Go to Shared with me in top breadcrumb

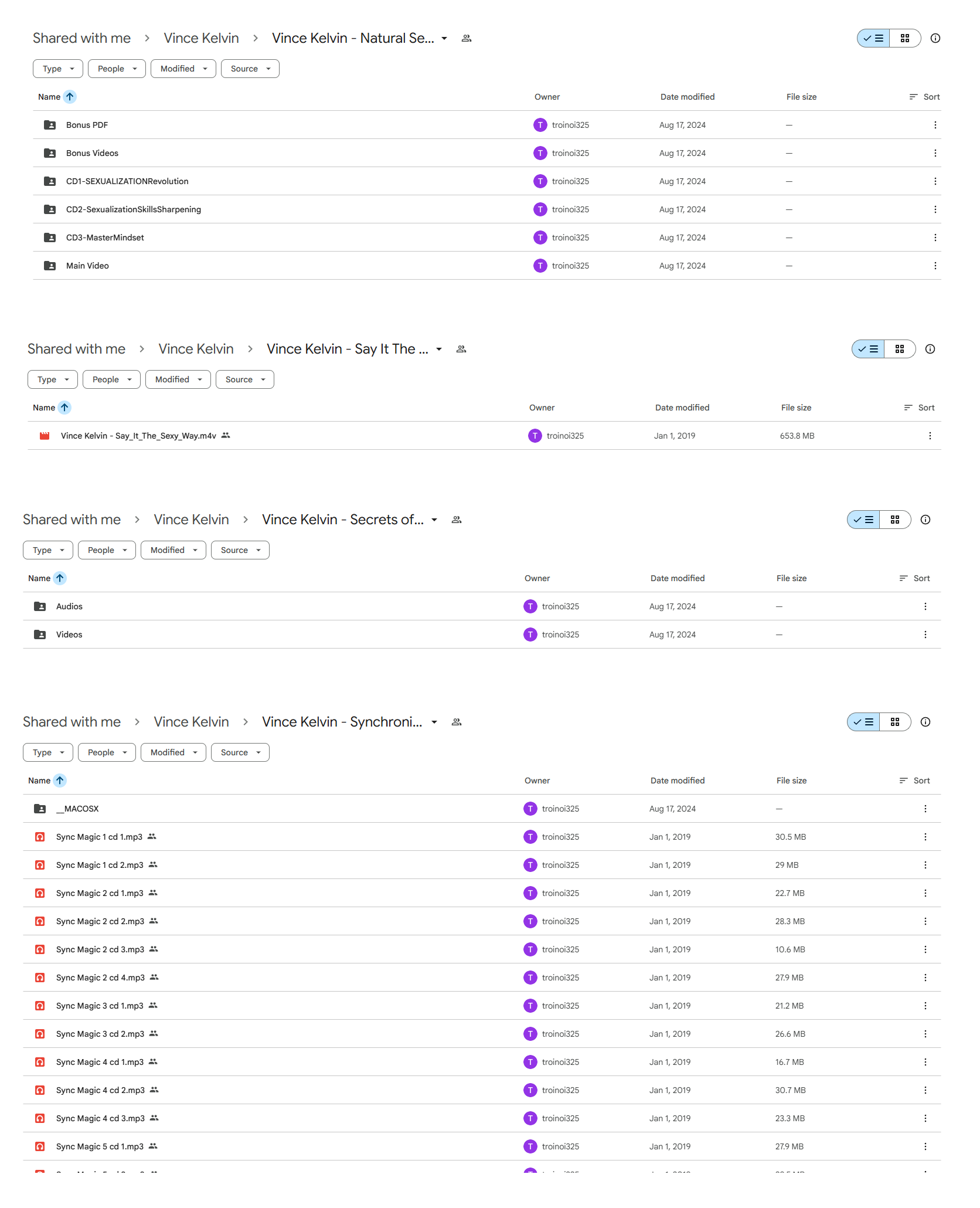tap(81, 38)
